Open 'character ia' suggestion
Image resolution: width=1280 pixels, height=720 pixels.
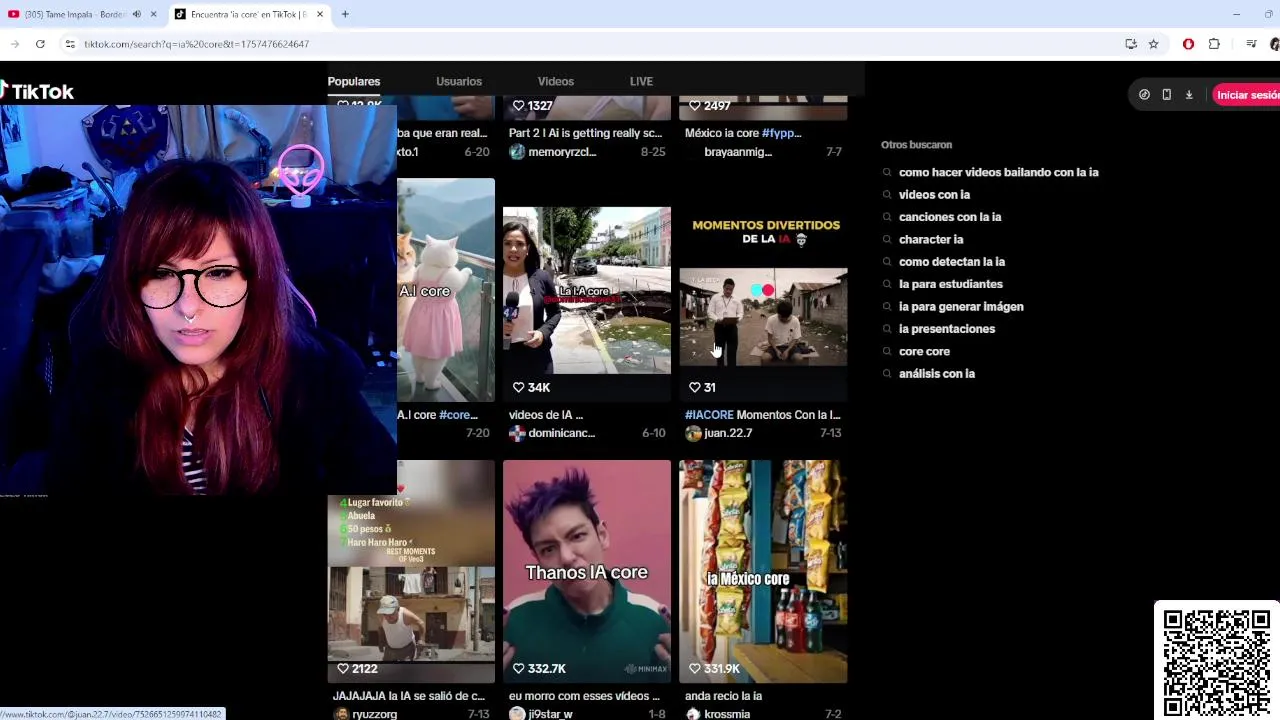pyautogui.click(x=931, y=239)
